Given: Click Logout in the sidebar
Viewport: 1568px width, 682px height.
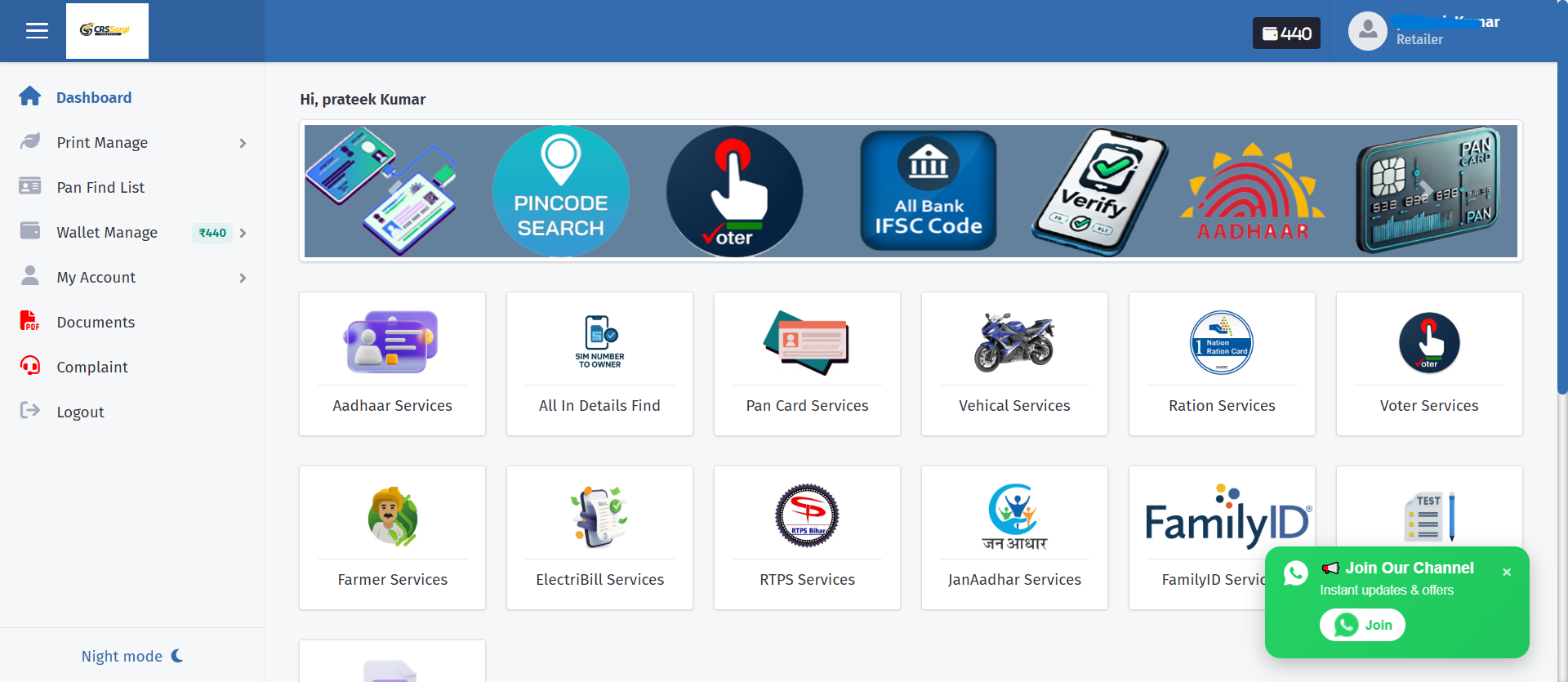Looking at the screenshot, I should tap(80, 412).
